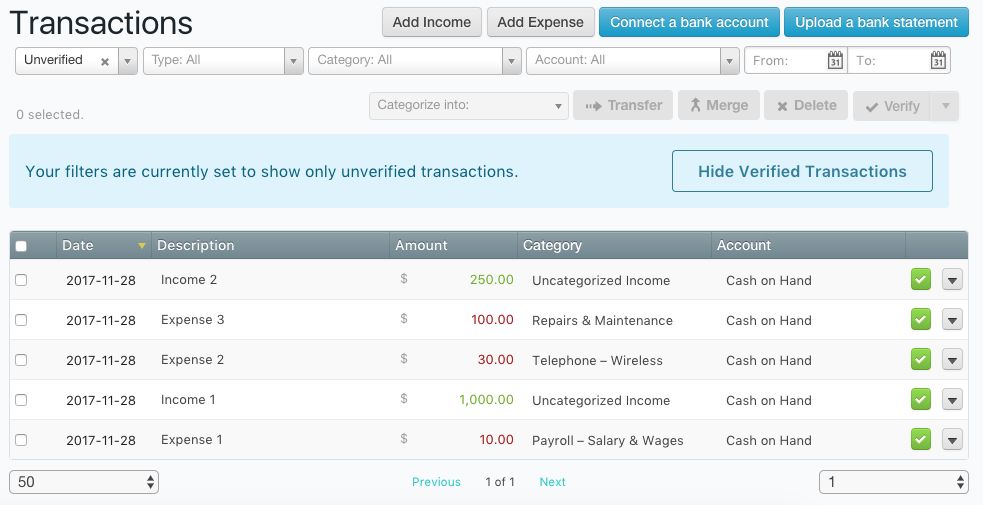The width and height of the screenshot is (983, 505).
Task: Remove the Unverified filter with x icon
Action: click(x=105, y=61)
